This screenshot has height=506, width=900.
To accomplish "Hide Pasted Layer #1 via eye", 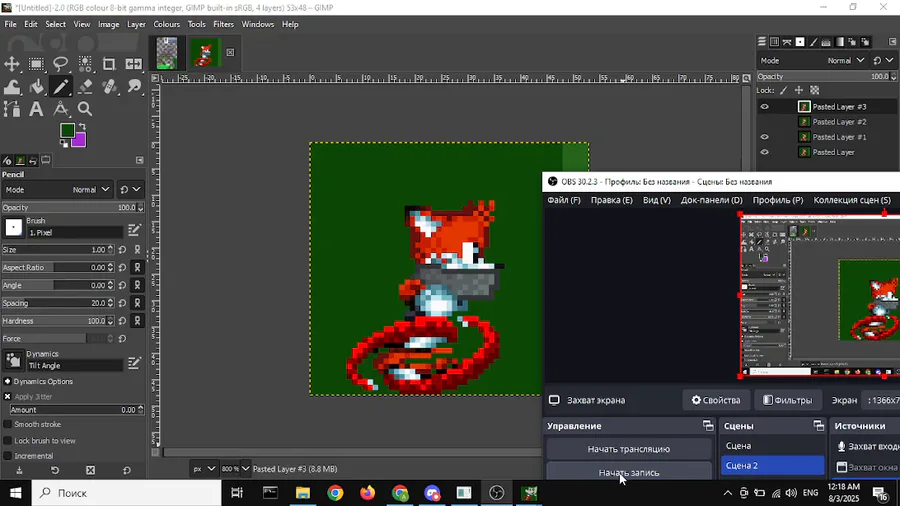I will (x=765, y=137).
